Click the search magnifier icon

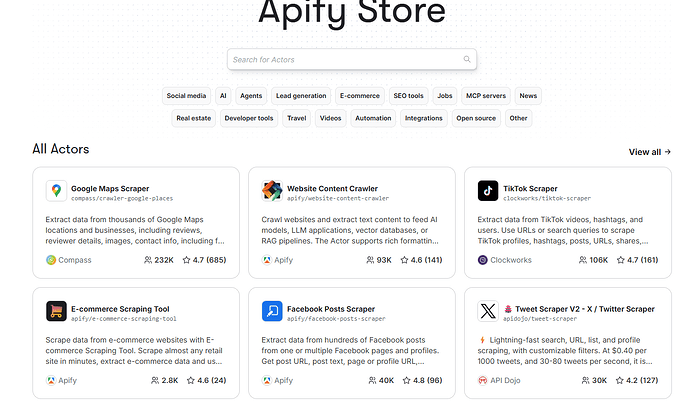click(467, 60)
